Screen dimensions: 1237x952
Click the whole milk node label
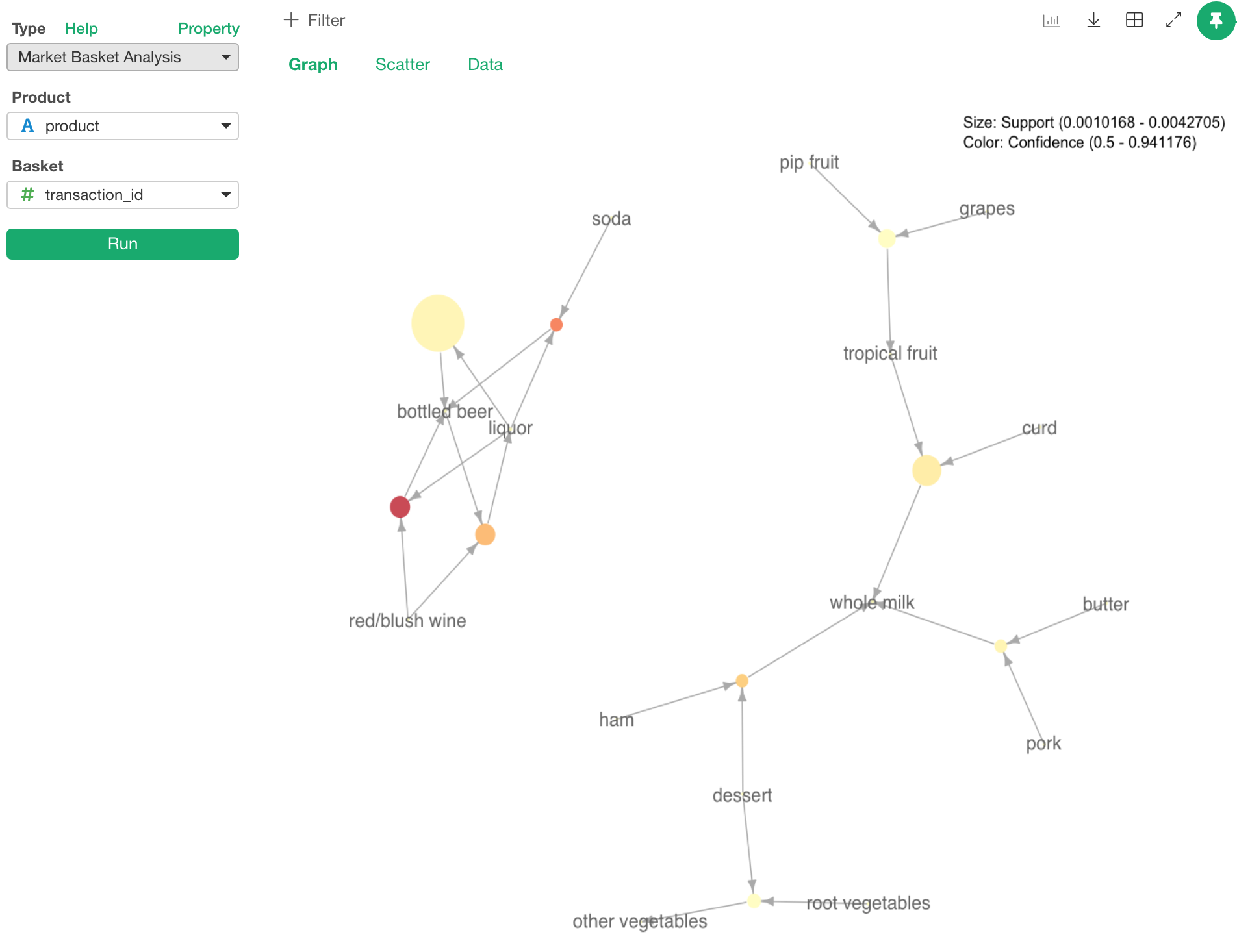coord(872,603)
